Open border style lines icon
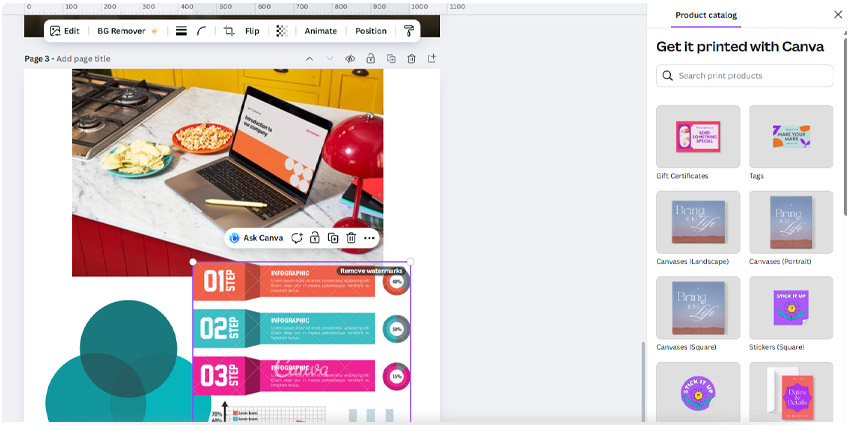 (x=182, y=31)
